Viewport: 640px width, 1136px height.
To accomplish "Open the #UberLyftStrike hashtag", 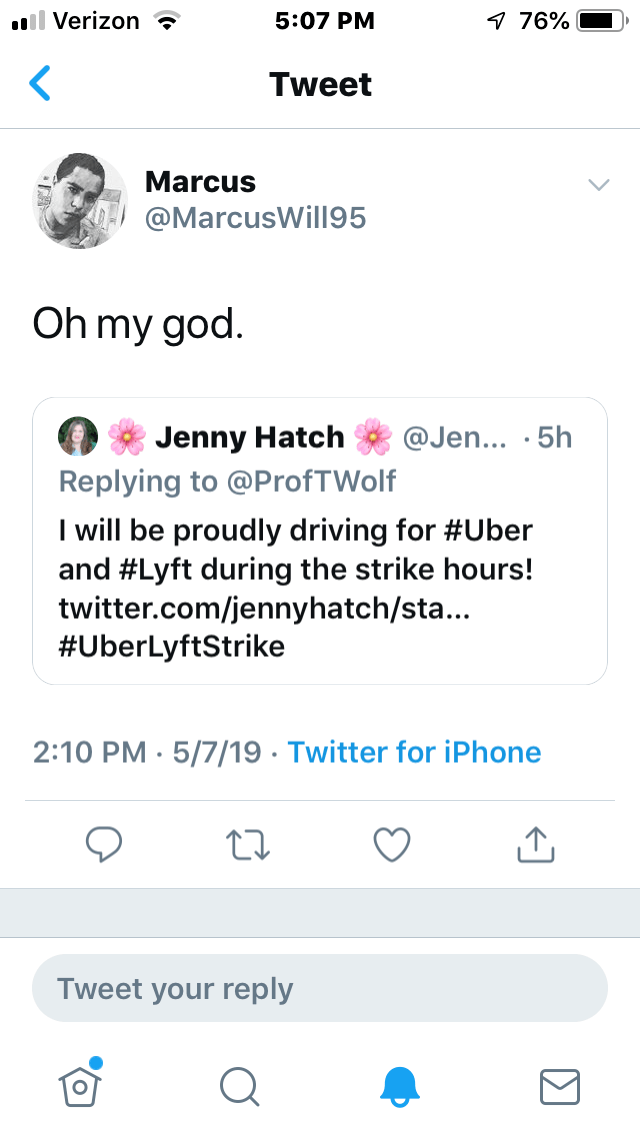I will pos(172,646).
